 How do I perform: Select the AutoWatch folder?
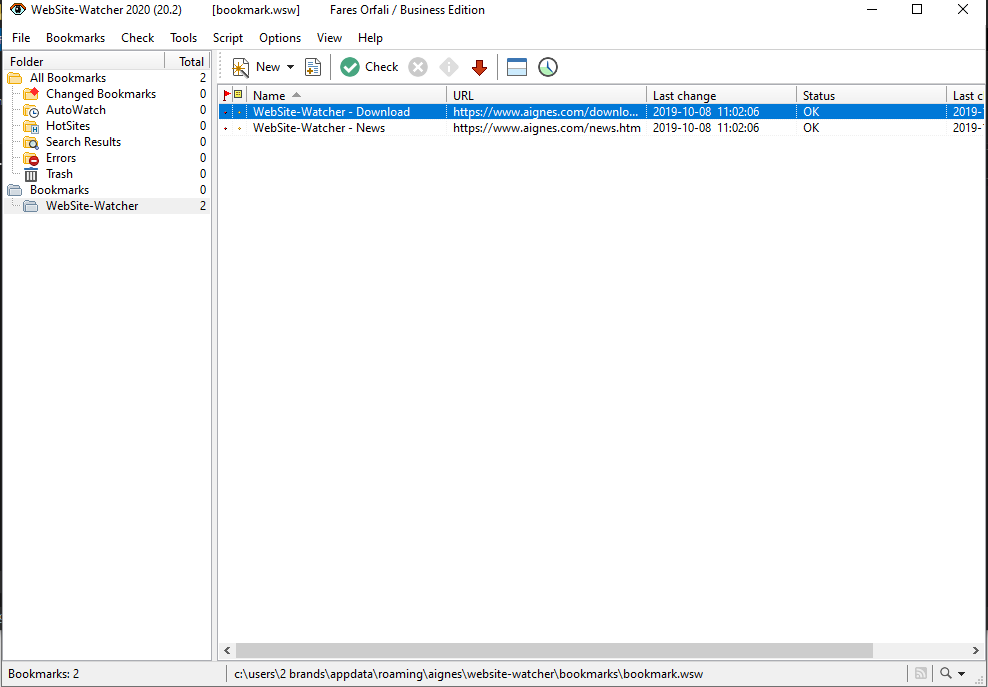click(x=76, y=110)
